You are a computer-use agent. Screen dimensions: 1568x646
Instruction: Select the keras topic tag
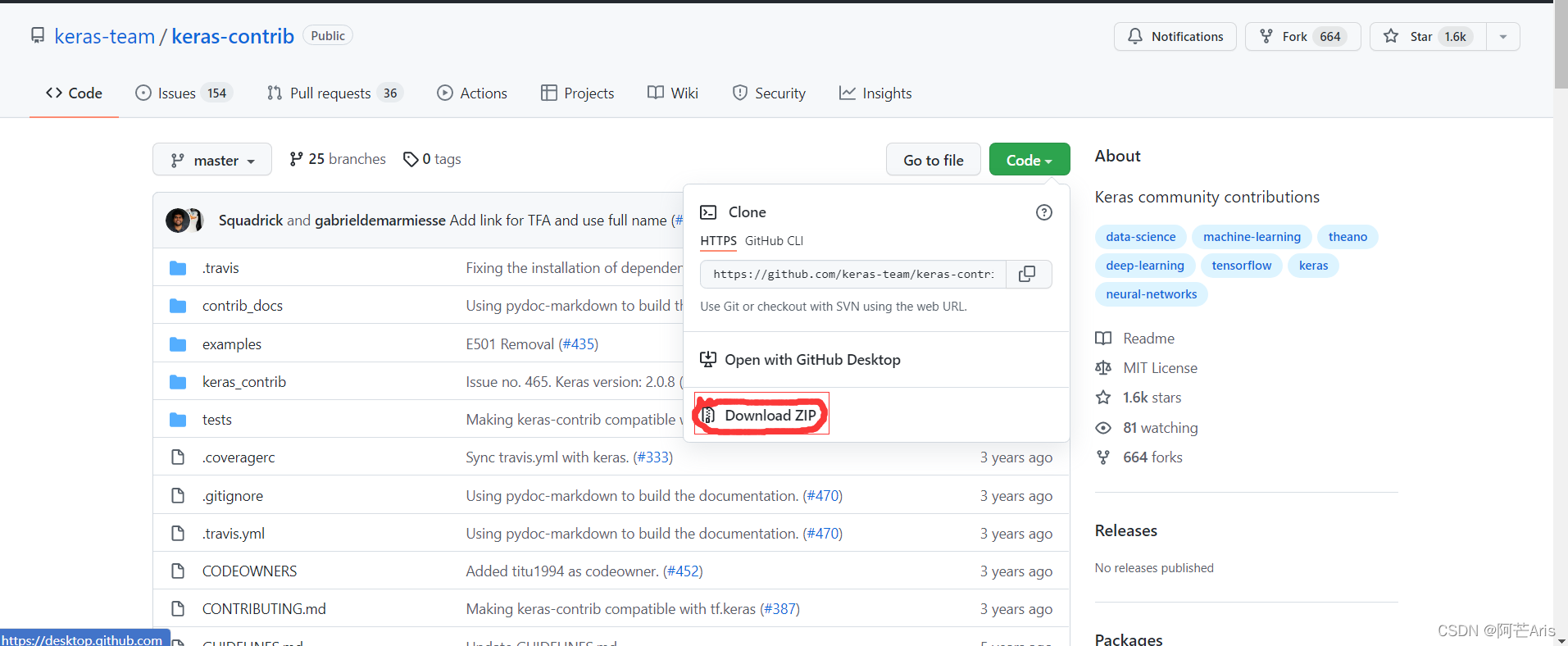[x=1313, y=266]
